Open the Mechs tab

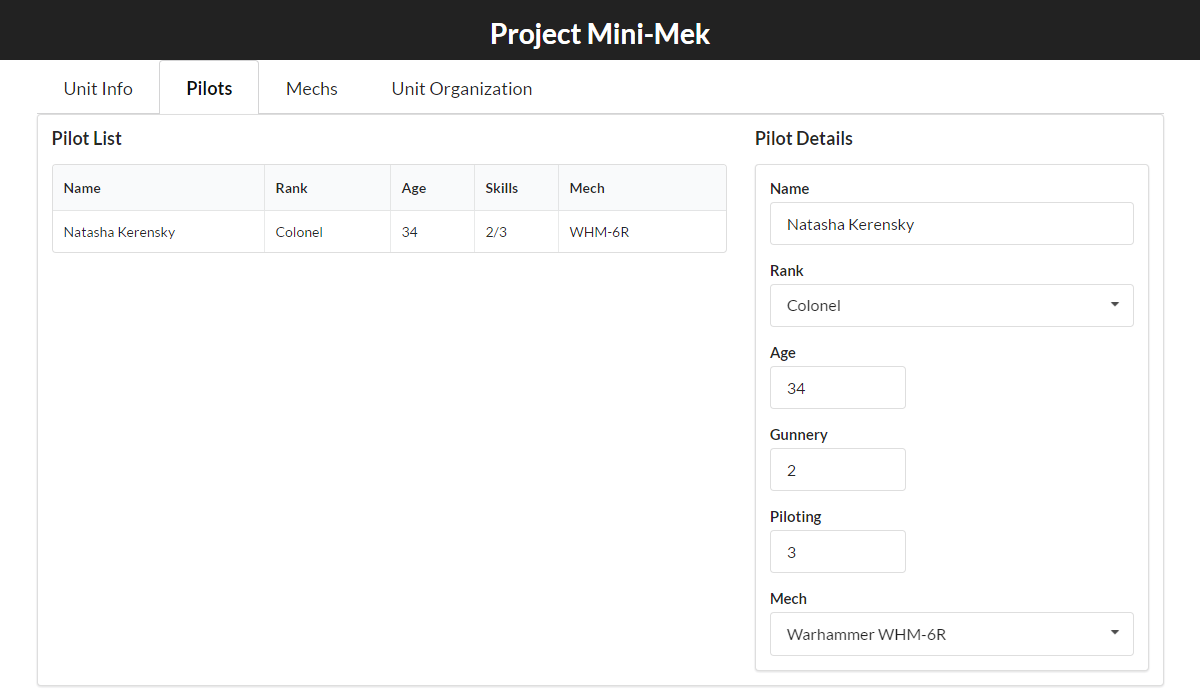[312, 88]
